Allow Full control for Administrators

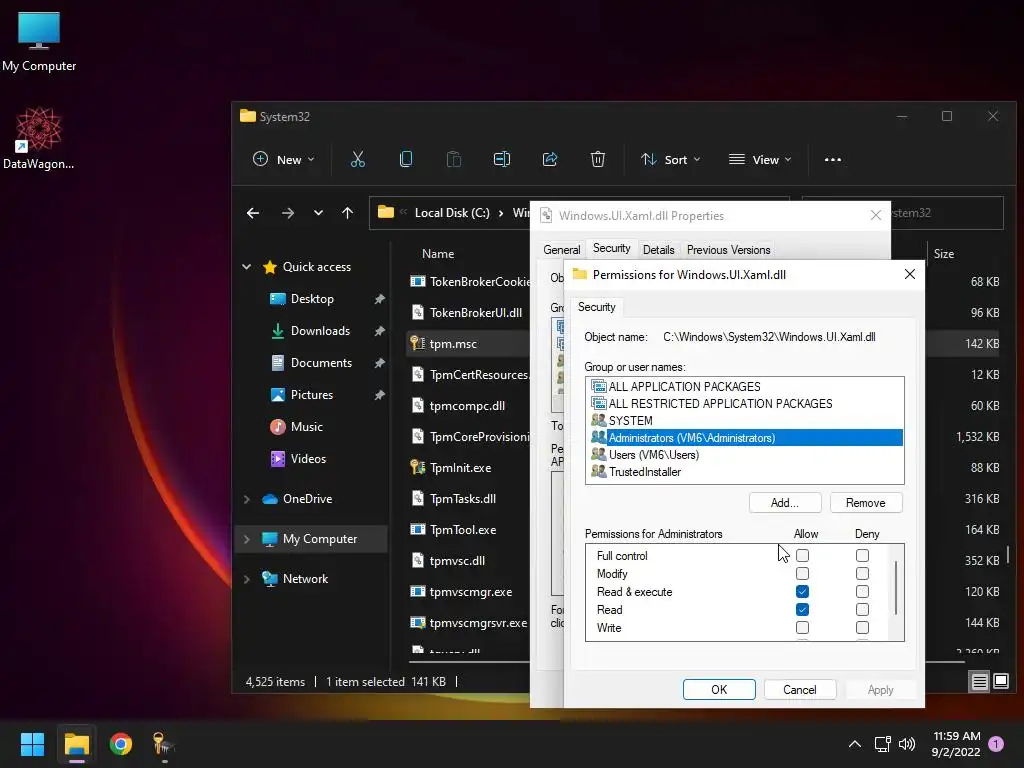pyautogui.click(x=803, y=556)
